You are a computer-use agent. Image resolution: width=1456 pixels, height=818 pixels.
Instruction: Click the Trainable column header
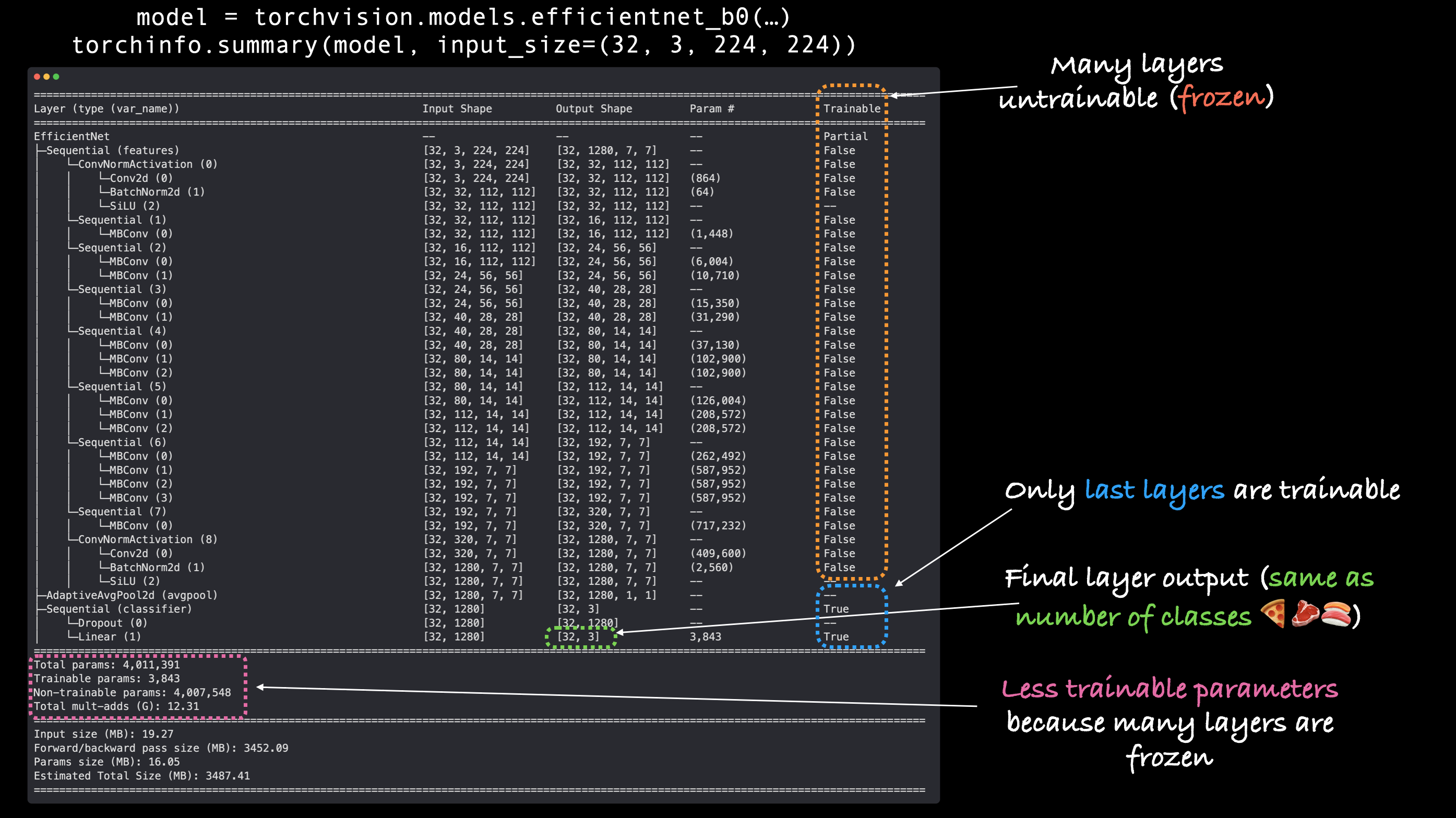pyautogui.click(x=851, y=109)
